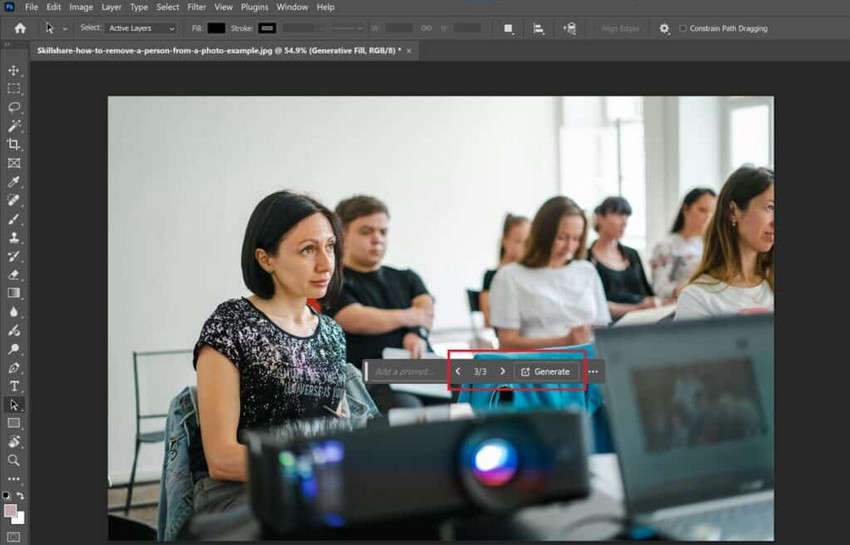The image size is (850, 545).
Task: Enable Constrain Path Dragging checkbox
Action: (x=682, y=28)
